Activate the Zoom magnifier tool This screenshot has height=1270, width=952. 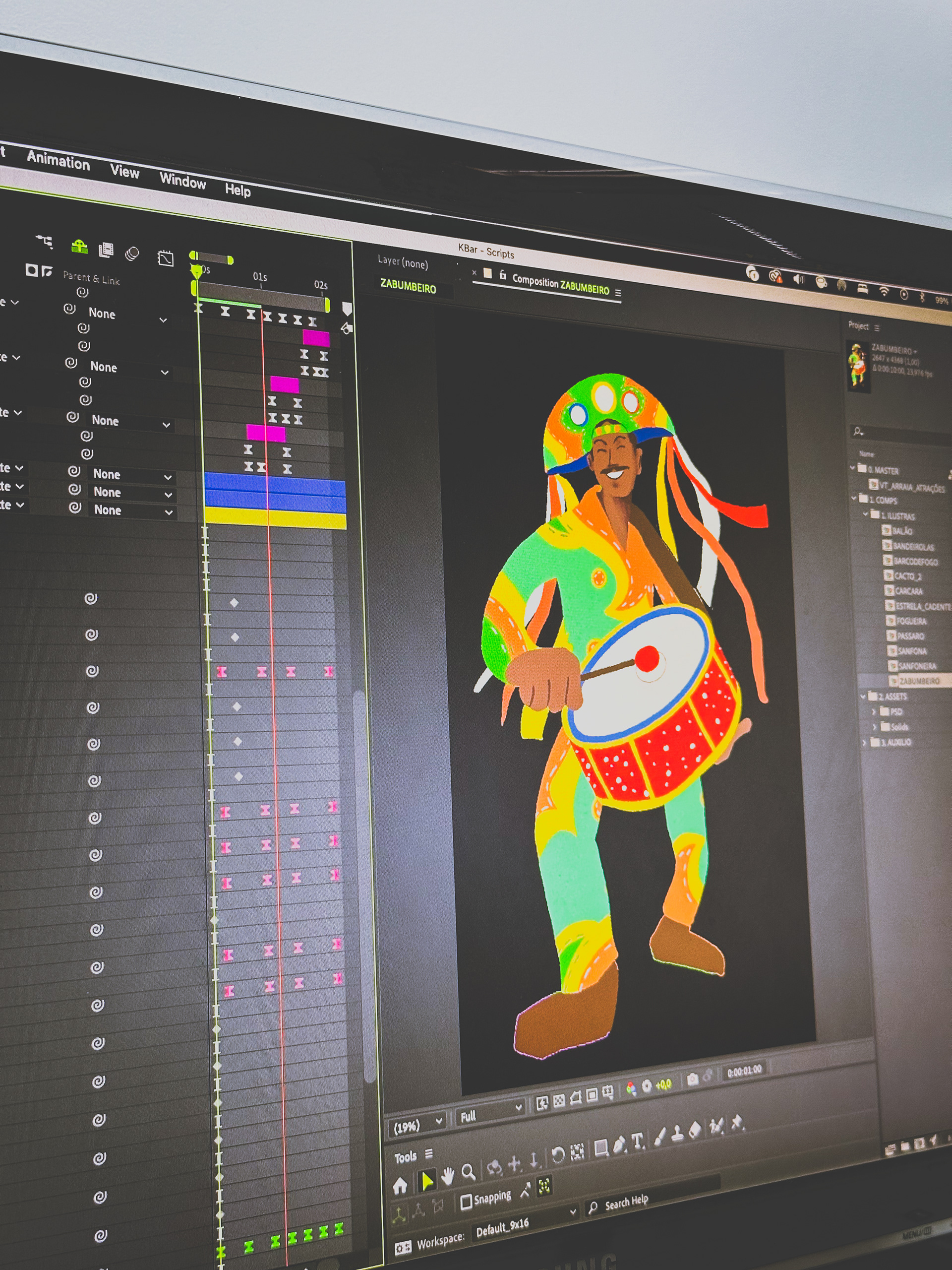pos(469,1172)
